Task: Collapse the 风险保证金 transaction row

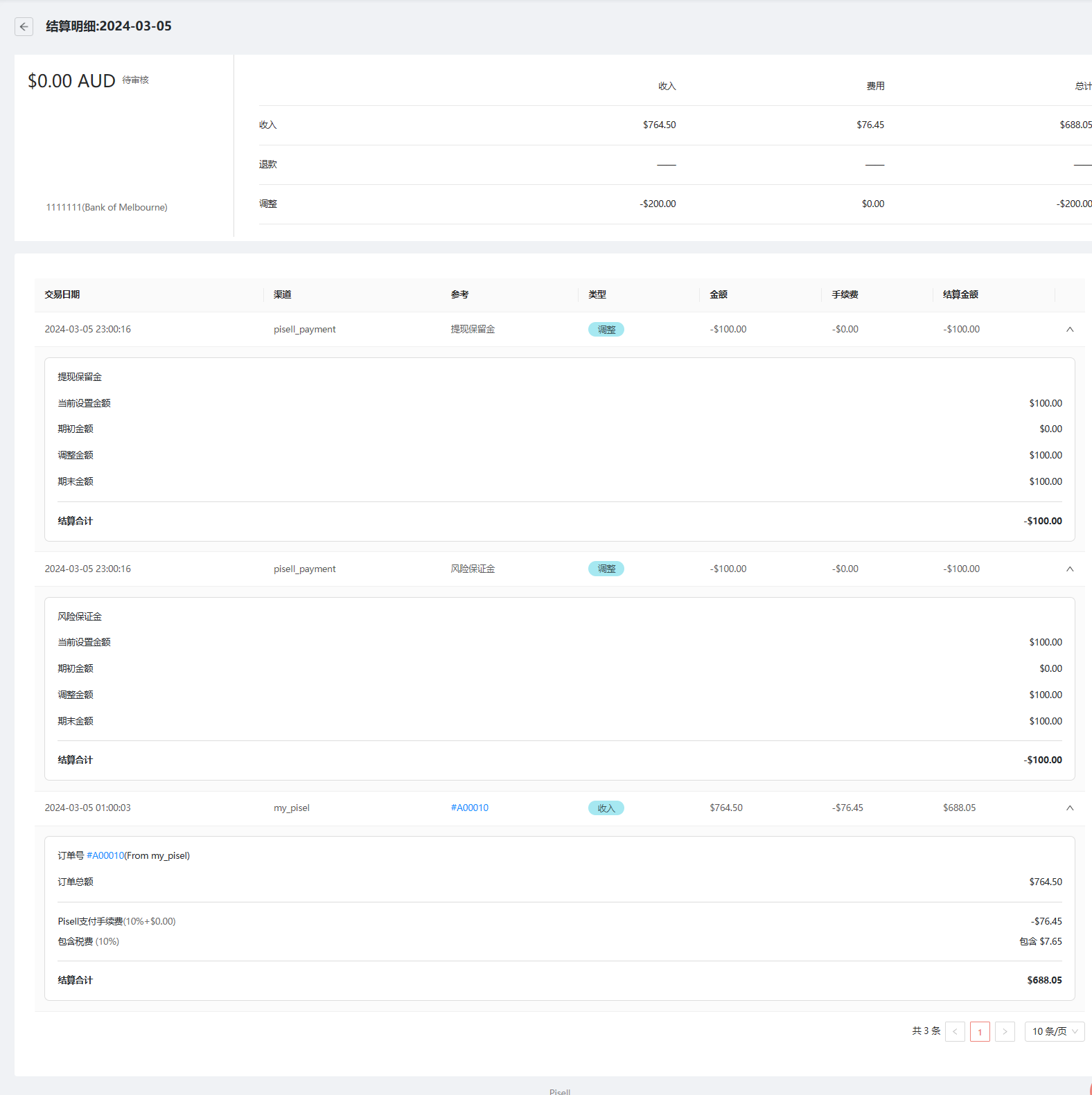Action: [x=1070, y=569]
